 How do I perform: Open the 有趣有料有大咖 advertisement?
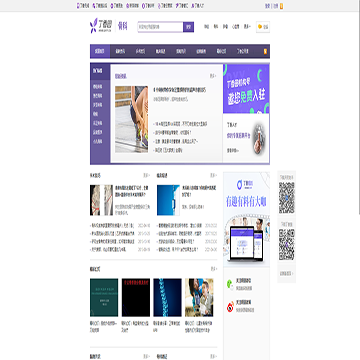(x=246, y=219)
